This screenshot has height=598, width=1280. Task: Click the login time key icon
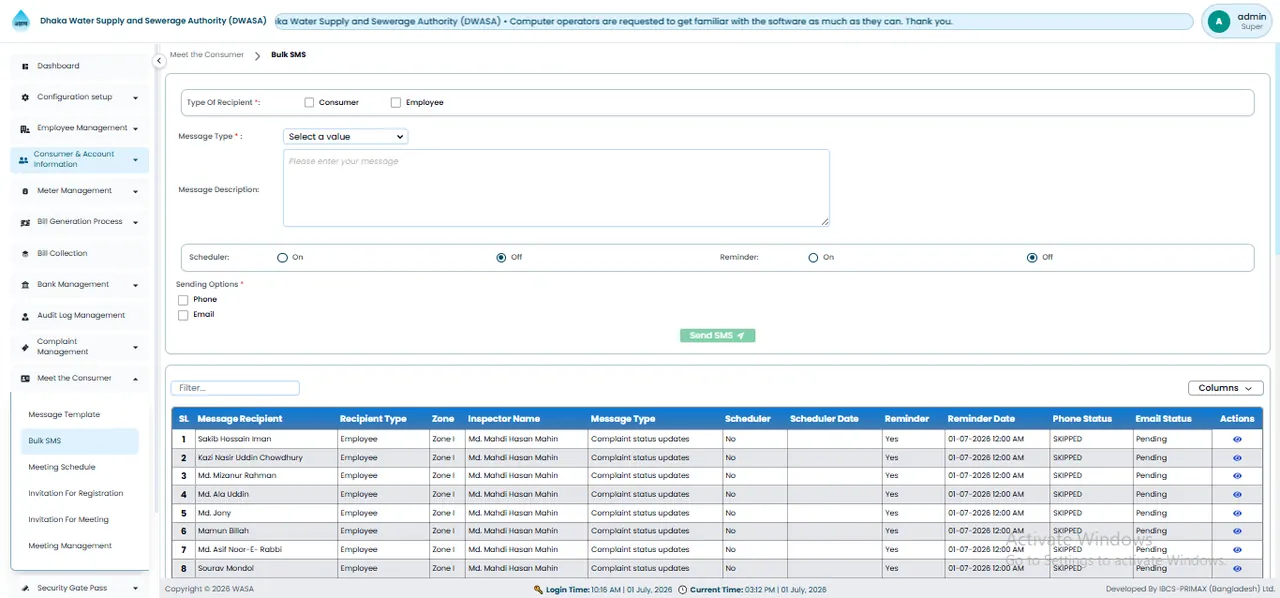click(x=539, y=590)
